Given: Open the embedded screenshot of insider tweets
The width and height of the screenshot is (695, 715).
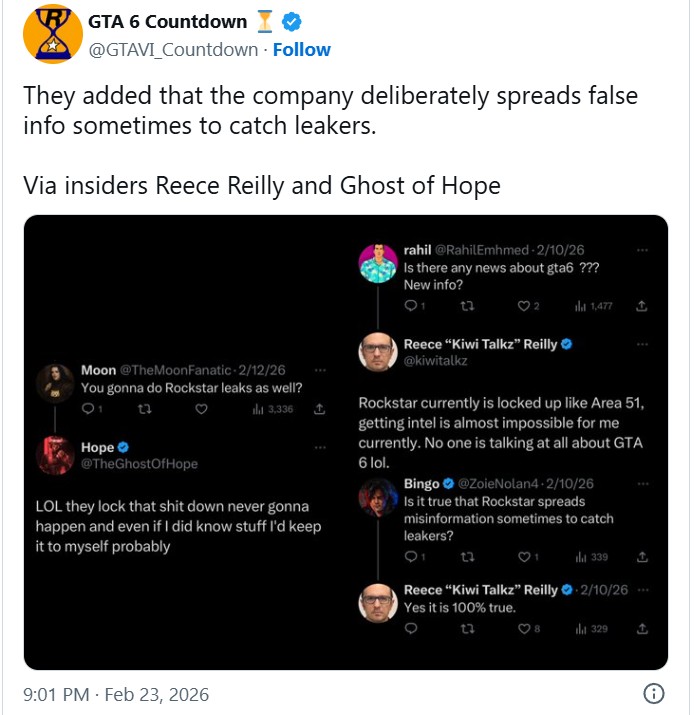Looking at the screenshot, I should 346,442.
